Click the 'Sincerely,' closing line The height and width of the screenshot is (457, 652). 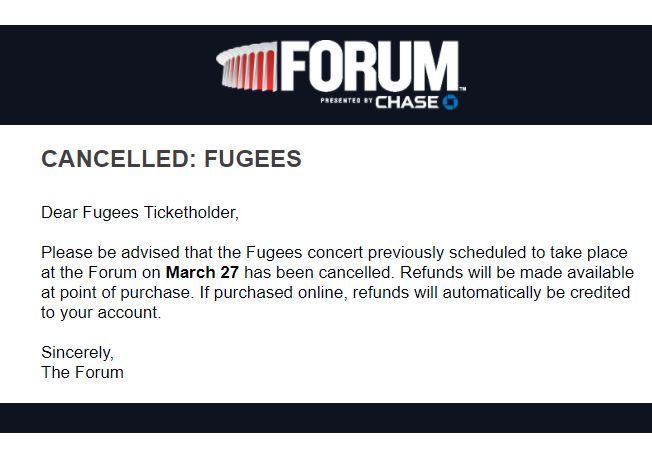click(x=77, y=352)
